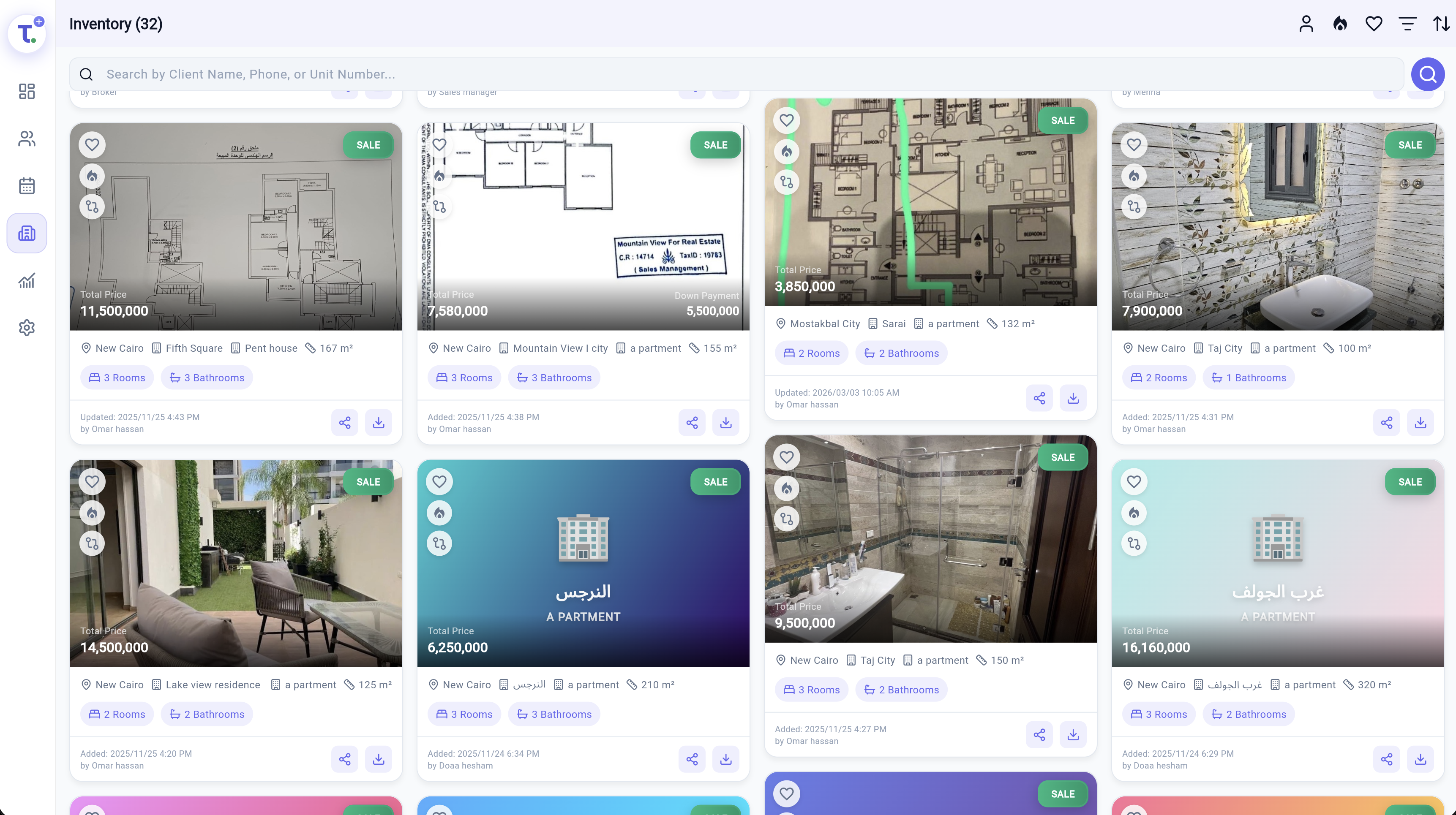
Task: Favorite the Lake view residence listing
Action: [x=92, y=482]
